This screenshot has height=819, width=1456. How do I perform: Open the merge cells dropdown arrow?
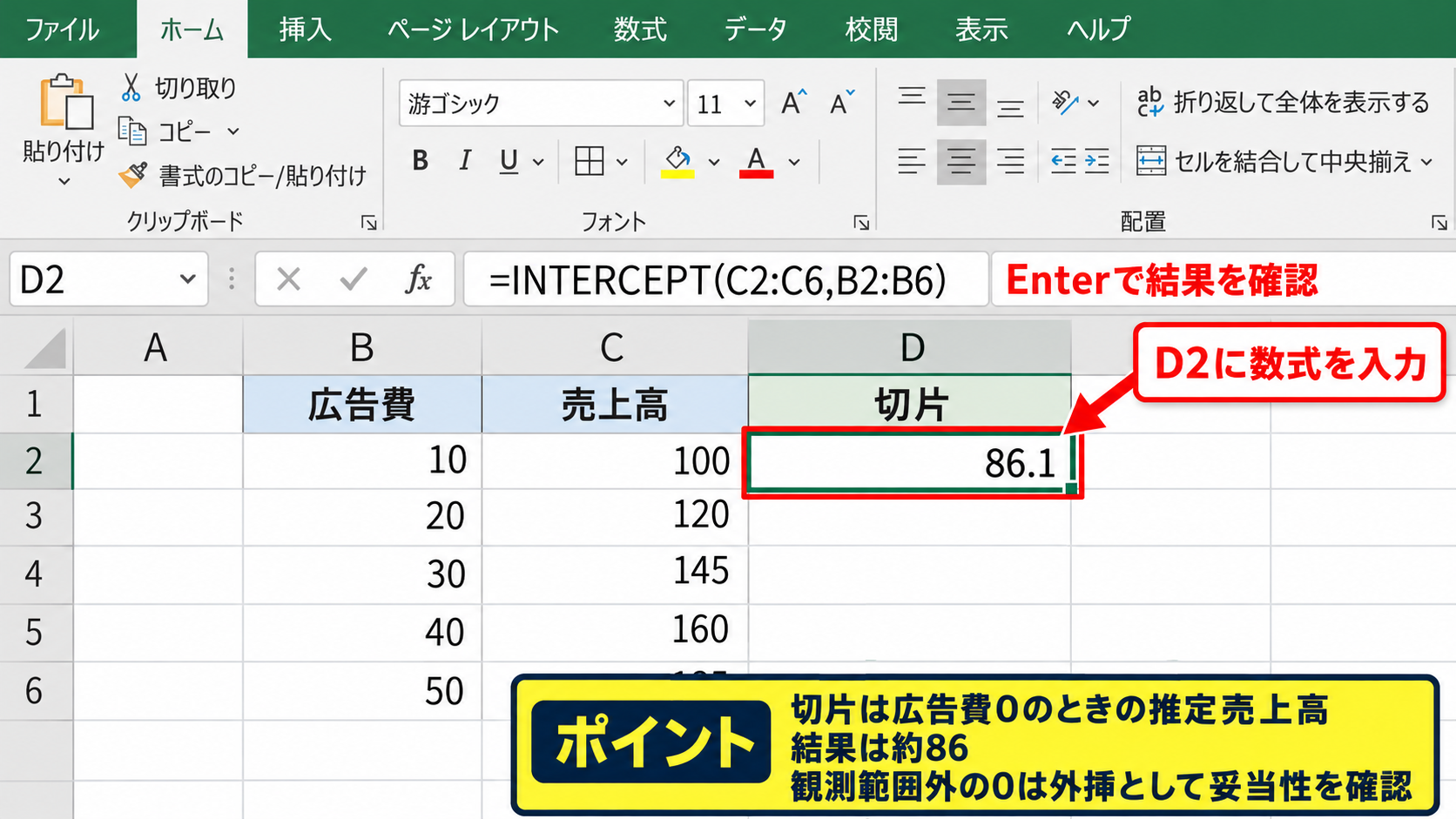(1426, 162)
